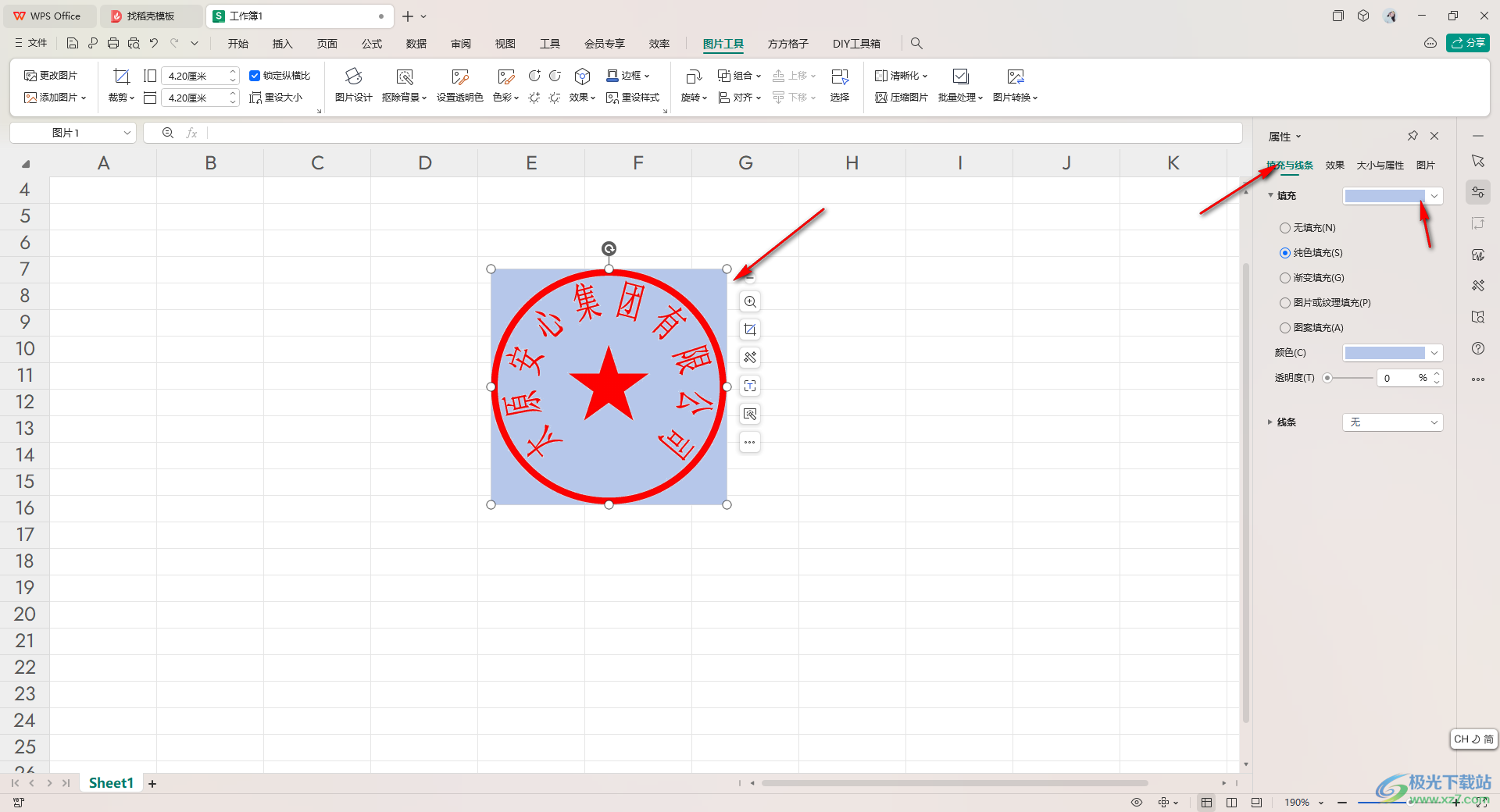The height and width of the screenshot is (812, 1500).
Task: Click the Print icon in quick toolbar
Action: coord(113,43)
